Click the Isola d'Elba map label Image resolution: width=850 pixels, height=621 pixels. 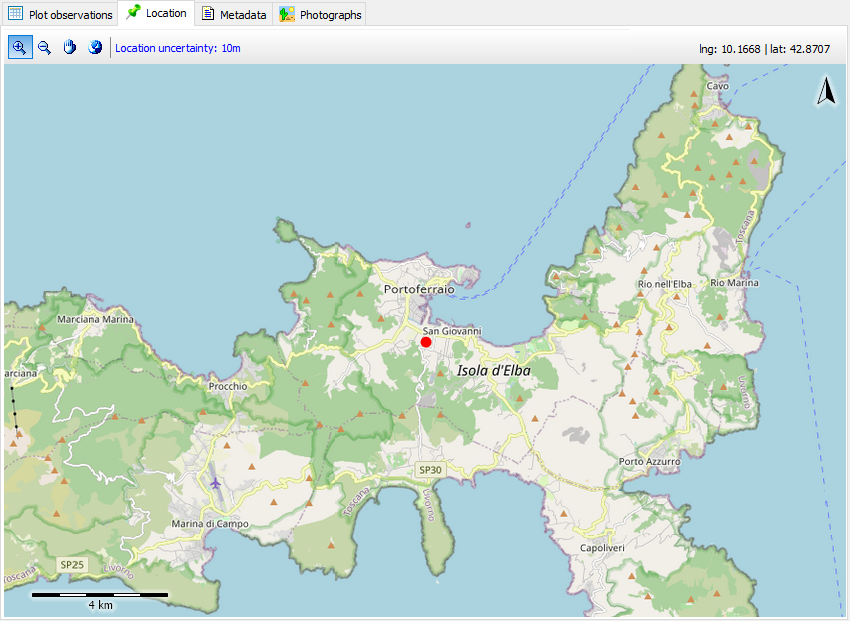[494, 370]
